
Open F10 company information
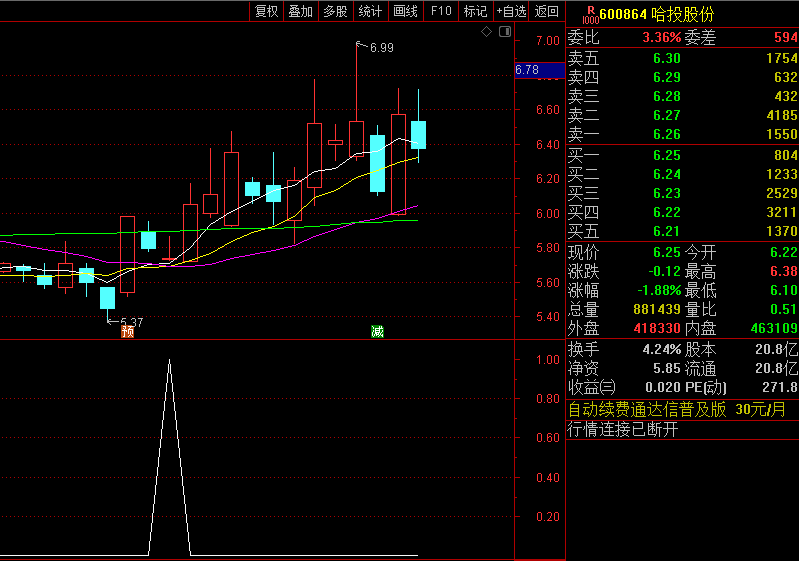pyautogui.click(x=440, y=11)
